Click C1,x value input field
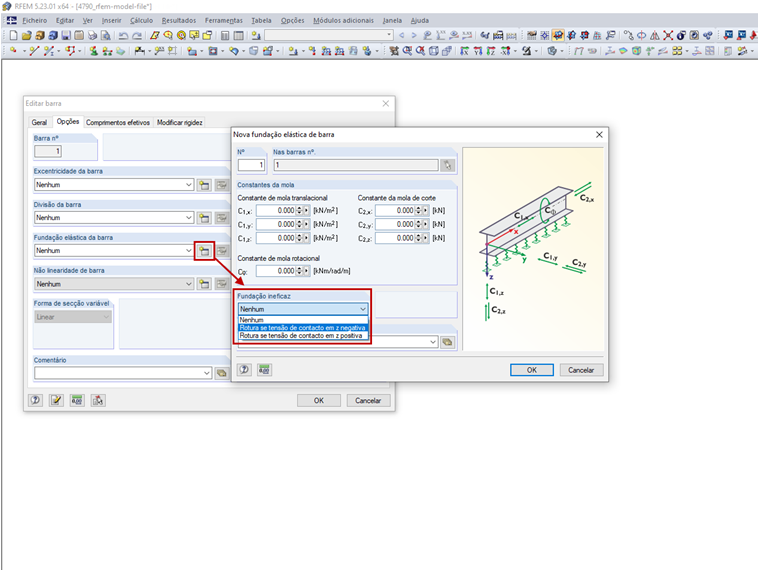 tap(276, 210)
